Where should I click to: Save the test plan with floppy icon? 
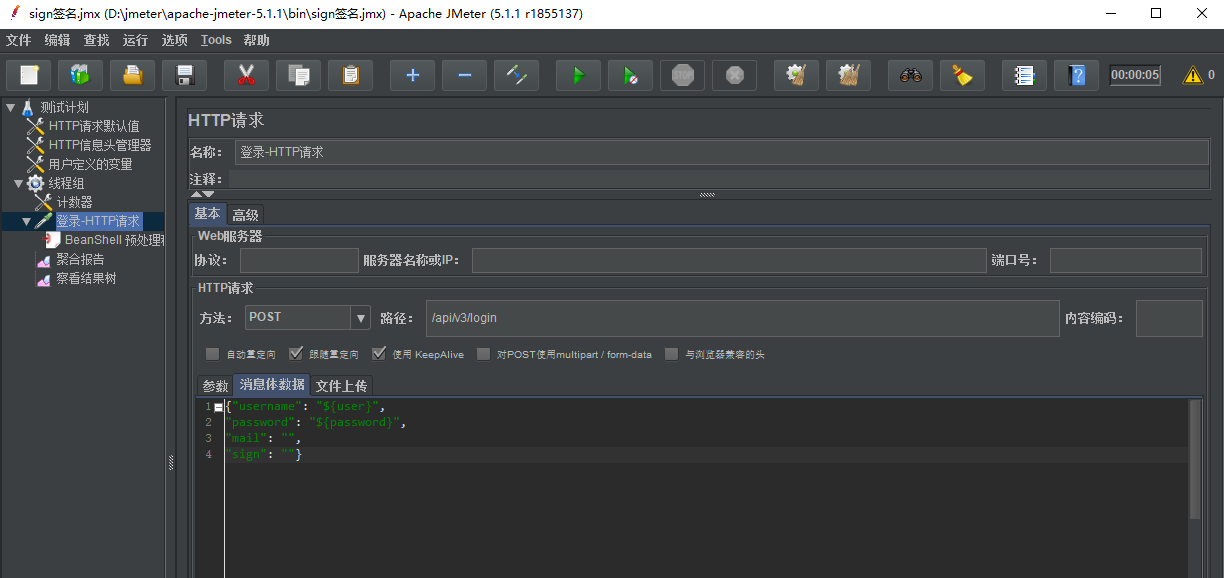pyautogui.click(x=184, y=75)
